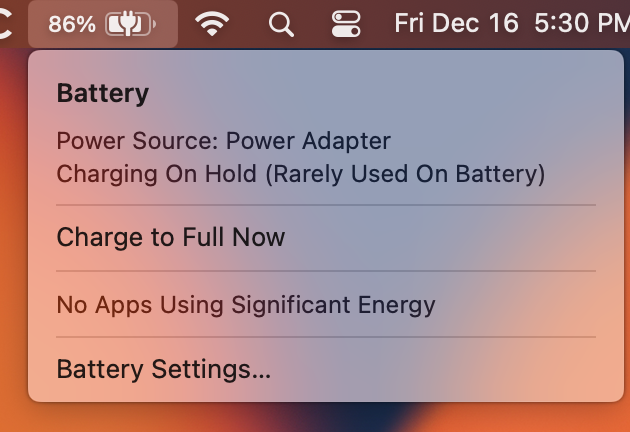Open Control Center toggles icon
This screenshot has width=630, height=432.
pyautogui.click(x=346, y=24)
